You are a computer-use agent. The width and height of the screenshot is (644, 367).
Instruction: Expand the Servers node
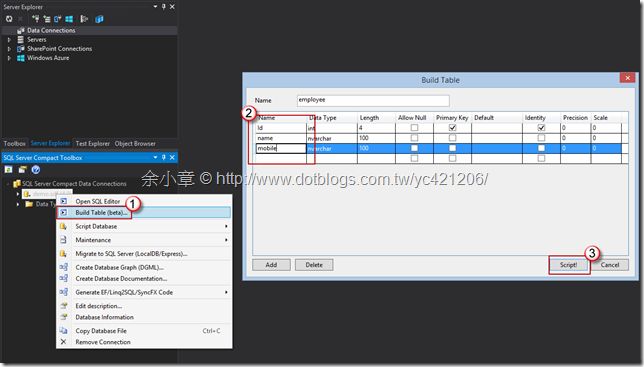point(9,40)
